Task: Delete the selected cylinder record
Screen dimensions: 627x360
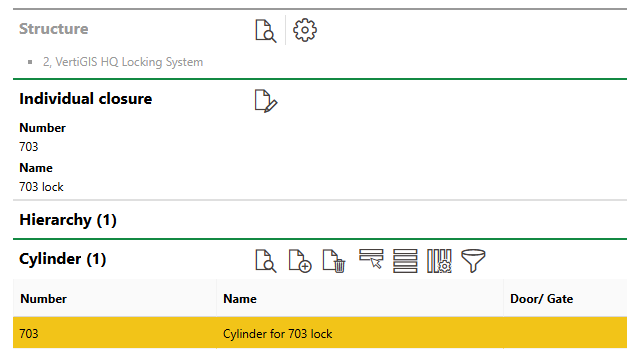Action: pos(334,261)
